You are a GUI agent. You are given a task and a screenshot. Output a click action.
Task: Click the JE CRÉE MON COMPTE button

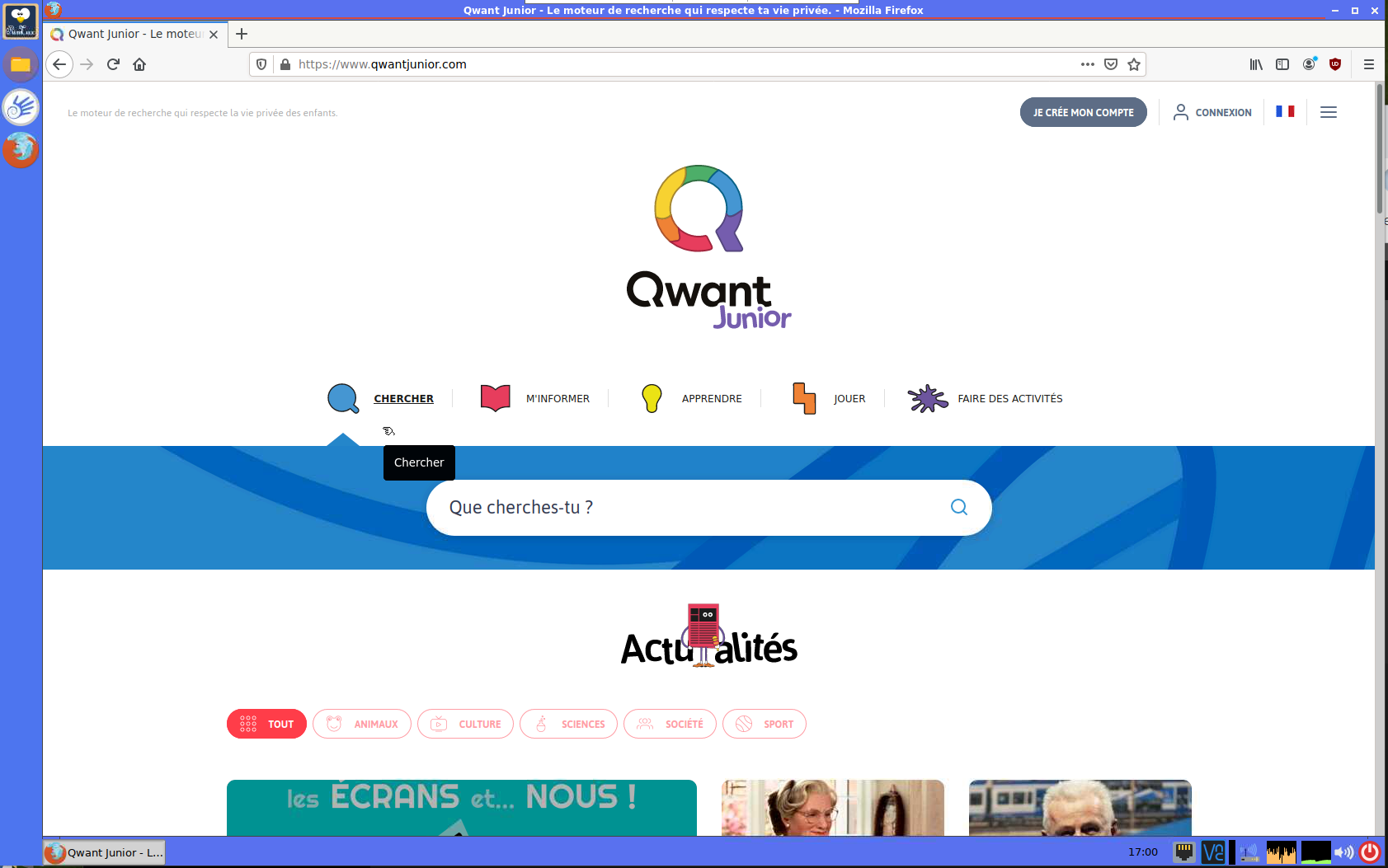(x=1083, y=112)
